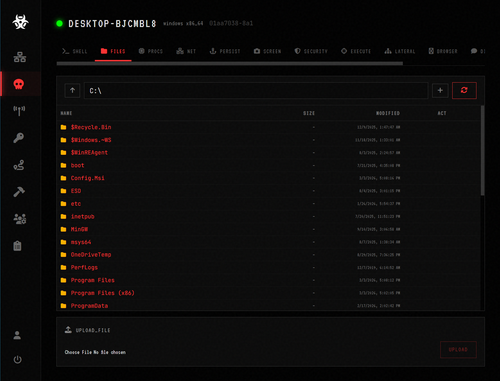This screenshot has height=381, width=500.
Task: Switch to the BROWSER tab
Action: (443, 51)
